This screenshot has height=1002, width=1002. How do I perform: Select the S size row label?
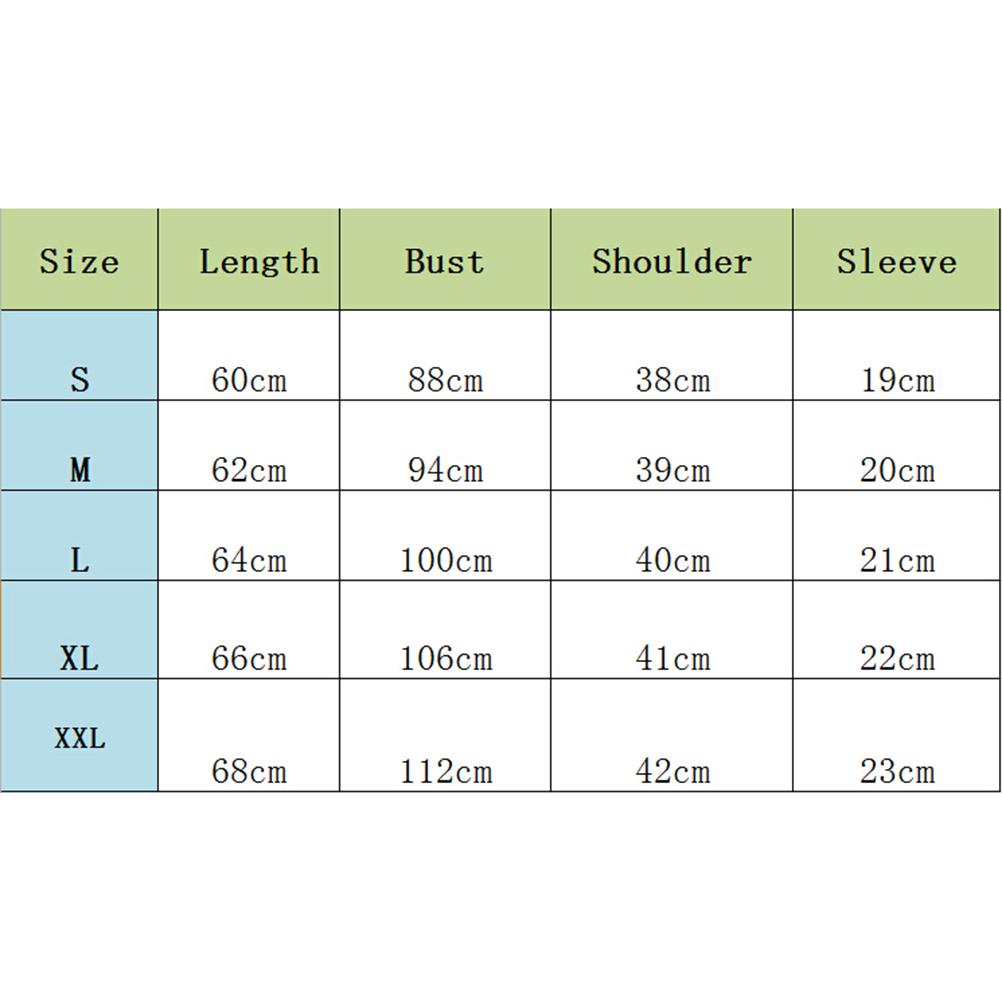pyautogui.click(x=80, y=380)
